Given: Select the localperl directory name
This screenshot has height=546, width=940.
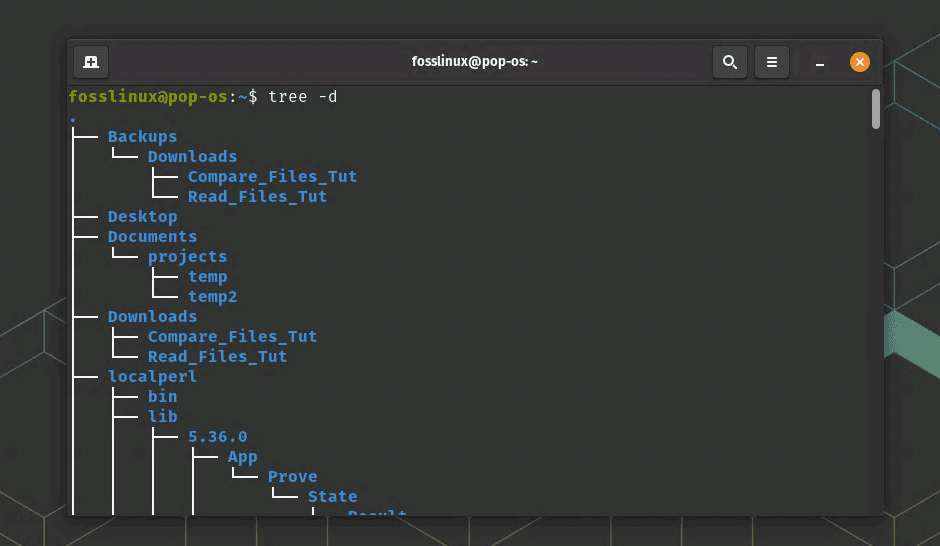Looking at the screenshot, I should click(x=152, y=376).
